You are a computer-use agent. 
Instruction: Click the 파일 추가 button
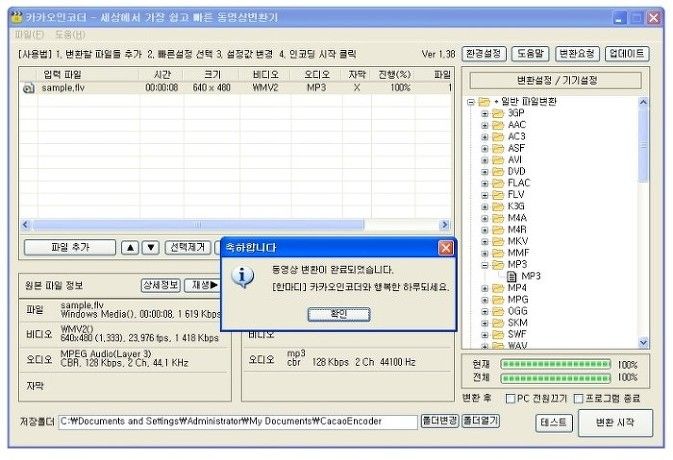click(x=70, y=248)
